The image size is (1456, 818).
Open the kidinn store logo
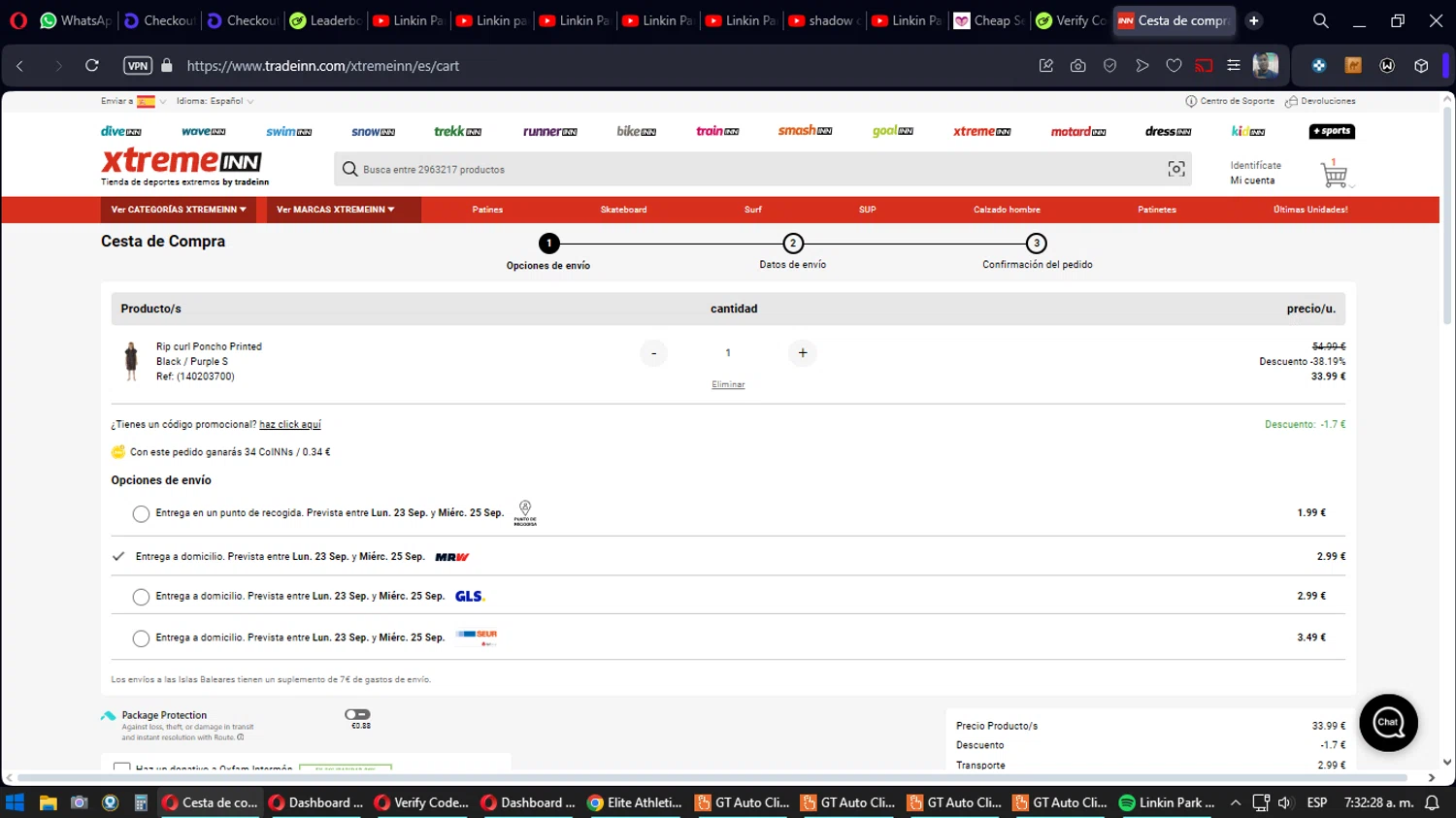1248,131
